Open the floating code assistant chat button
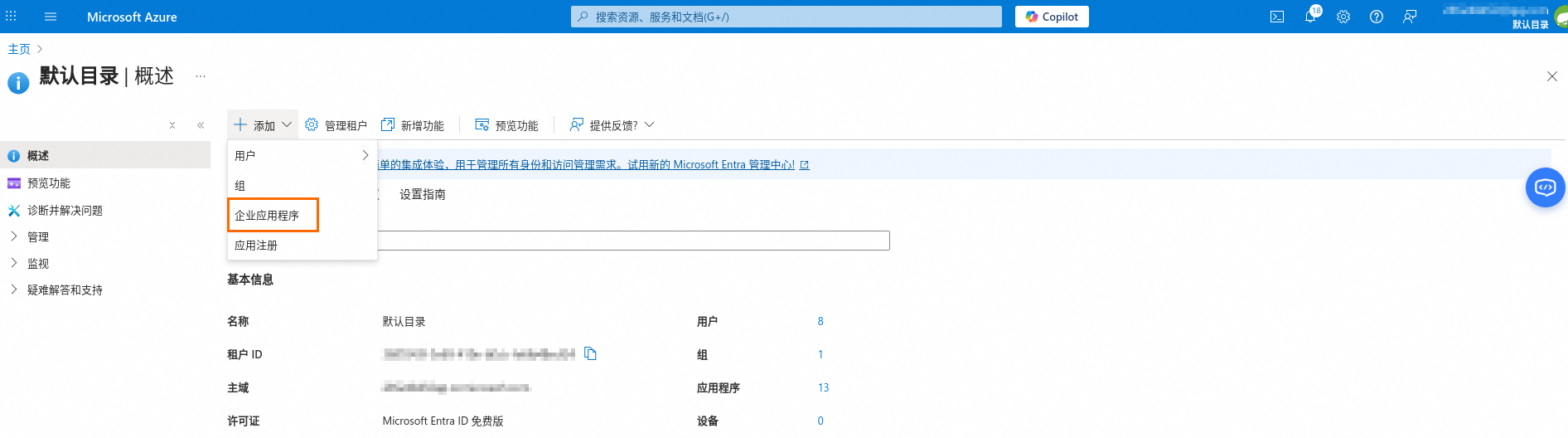This screenshot has height=438, width=1568. pyautogui.click(x=1546, y=187)
